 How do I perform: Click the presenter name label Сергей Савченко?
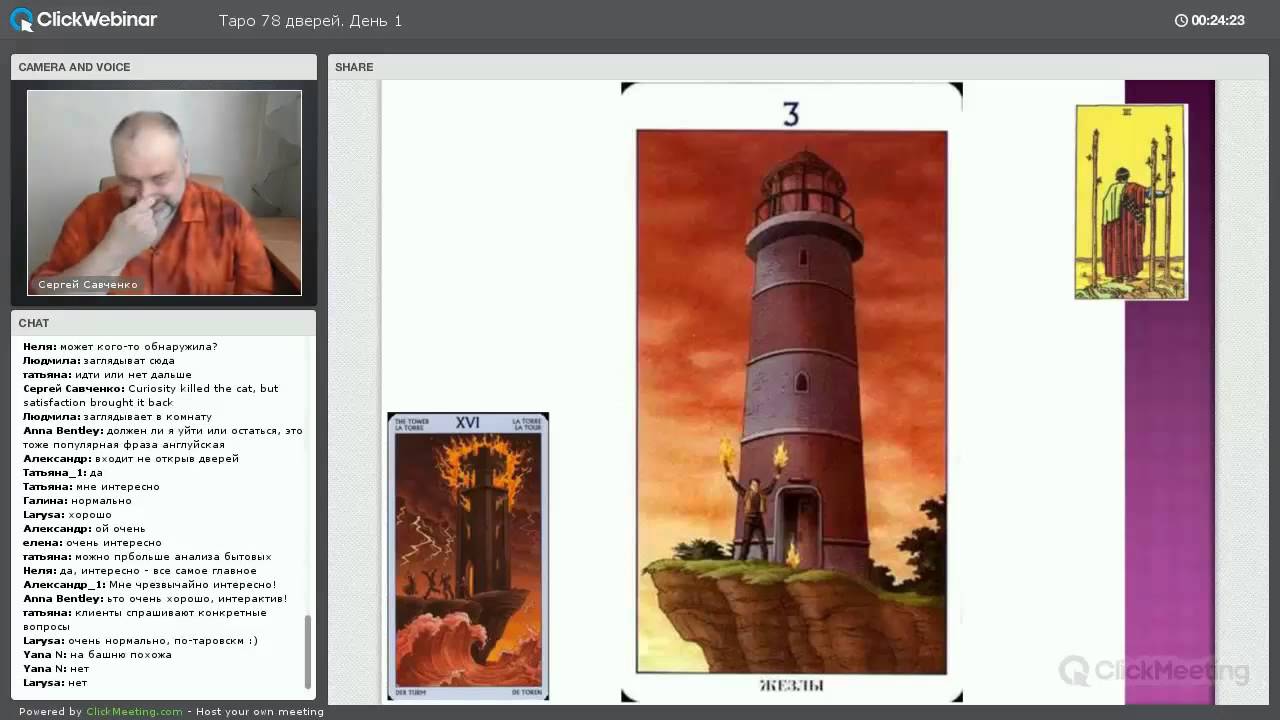(88, 285)
